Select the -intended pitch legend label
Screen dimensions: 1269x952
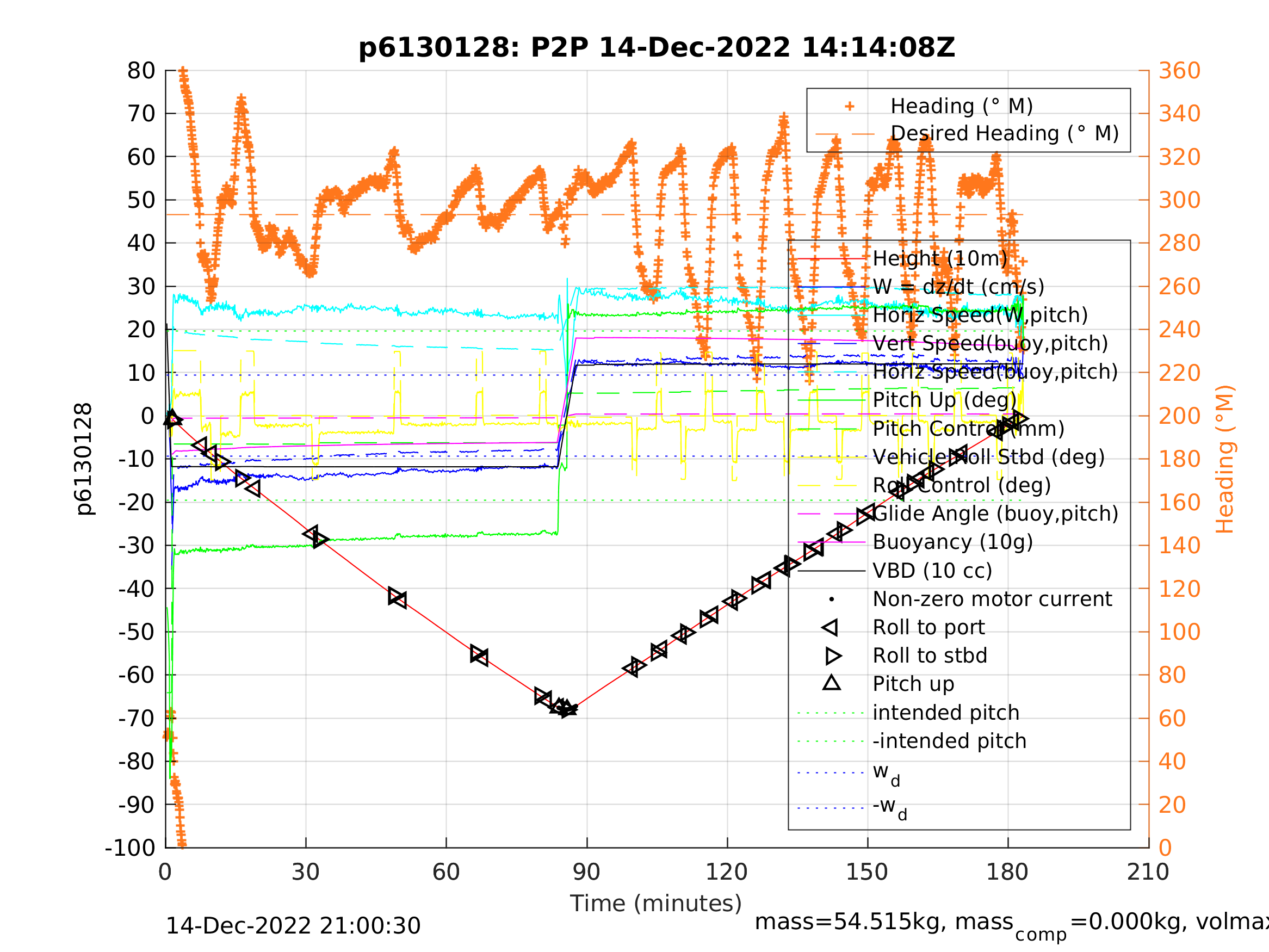tap(950, 741)
